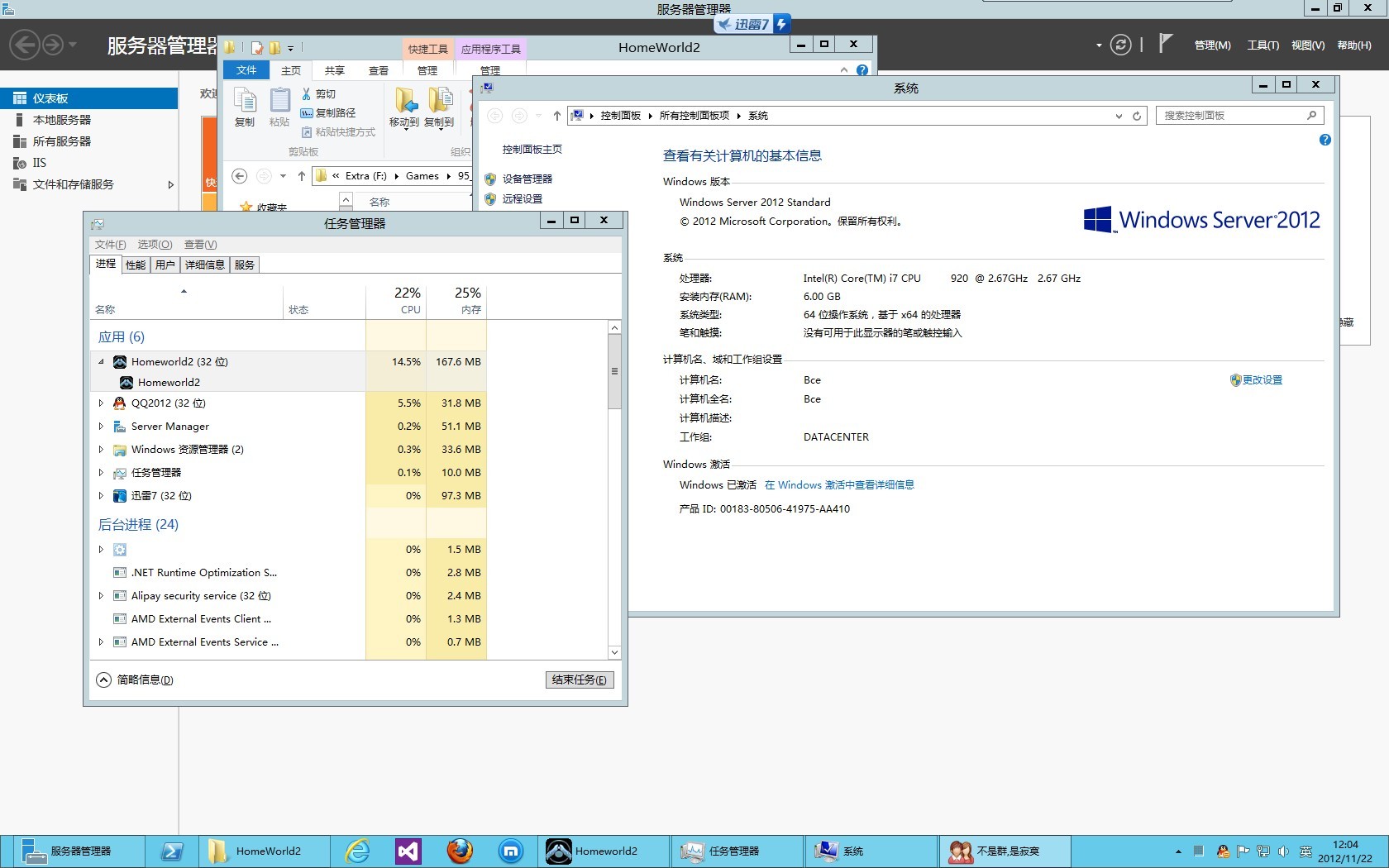Click the Explorer back navigation arrow

239,175
